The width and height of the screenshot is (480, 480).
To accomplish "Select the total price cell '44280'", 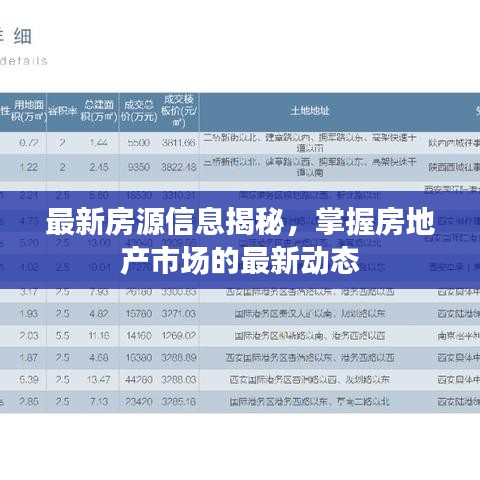I will [139, 380].
